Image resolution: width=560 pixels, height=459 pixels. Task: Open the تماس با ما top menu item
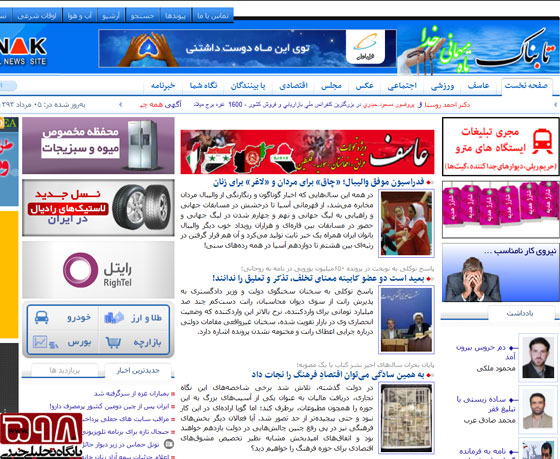tap(213, 16)
